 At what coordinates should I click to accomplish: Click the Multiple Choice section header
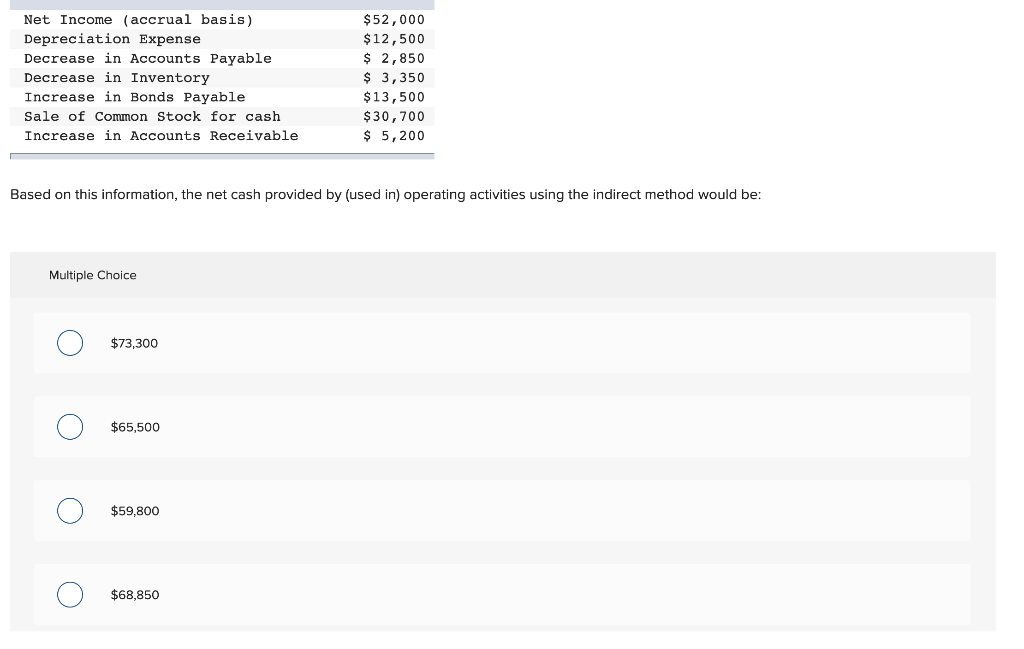pyautogui.click(x=92, y=275)
